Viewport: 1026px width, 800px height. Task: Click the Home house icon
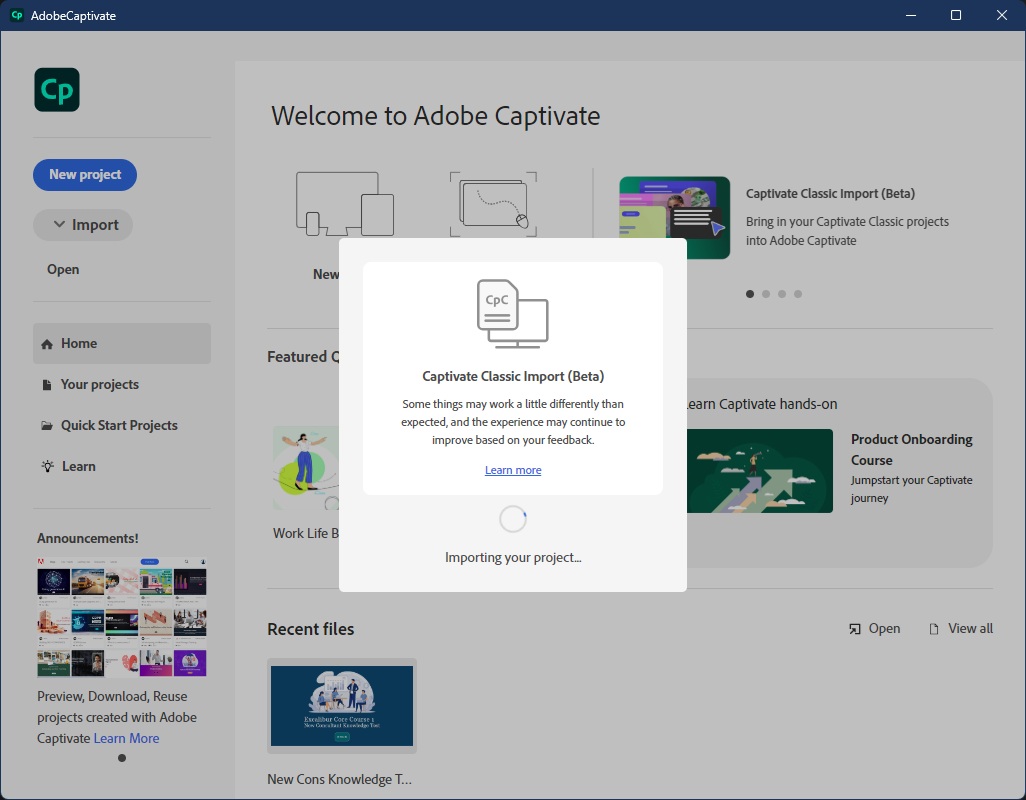click(47, 344)
